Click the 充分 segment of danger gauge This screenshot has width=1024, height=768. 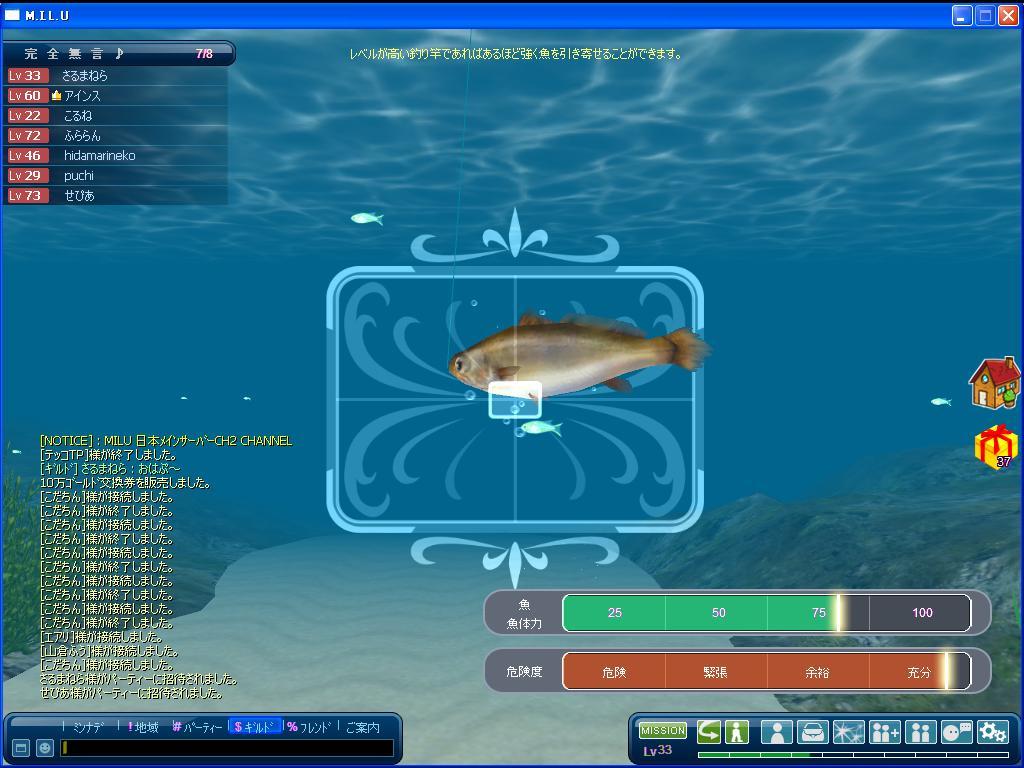click(919, 672)
